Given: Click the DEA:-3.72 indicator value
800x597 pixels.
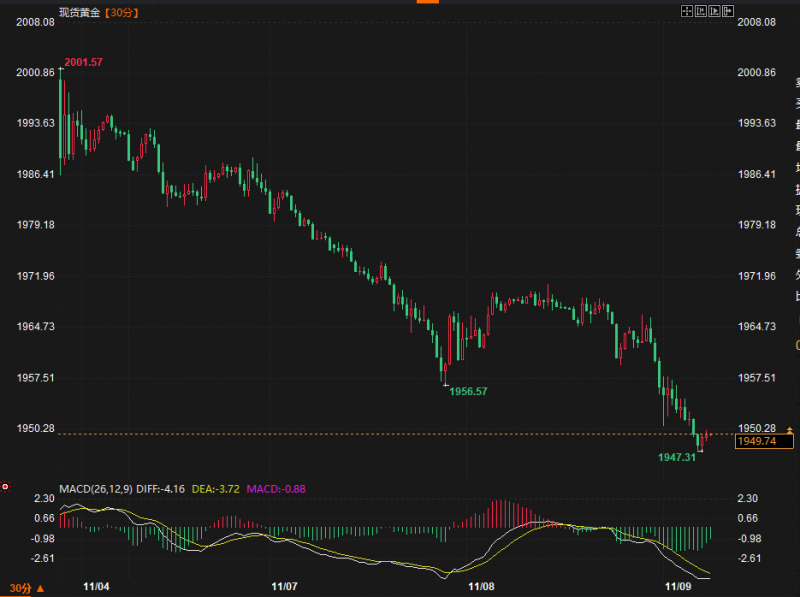Looking at the screenshot, I should 217,488.
